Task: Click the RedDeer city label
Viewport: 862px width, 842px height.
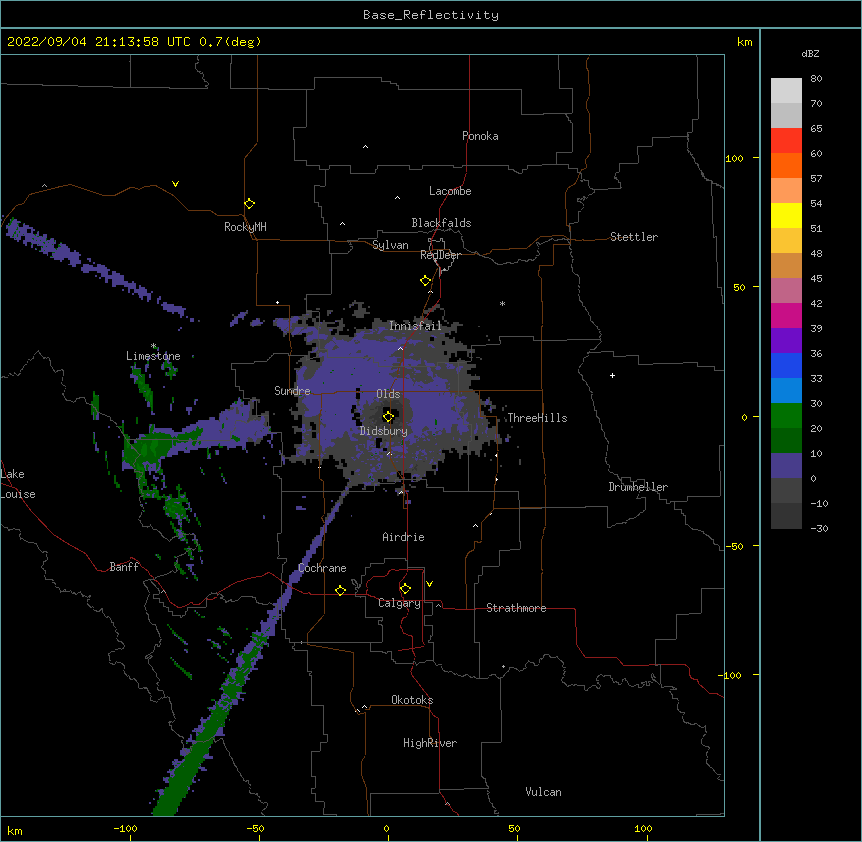Action: click(440, 255)
